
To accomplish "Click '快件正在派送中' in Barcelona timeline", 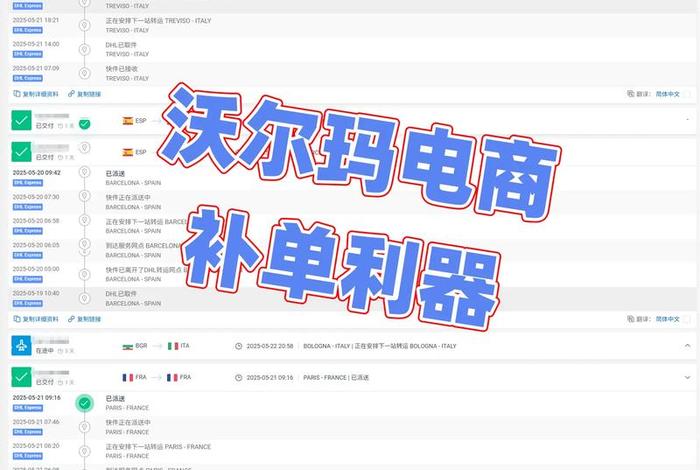I will pyautogui.click(x=128, y=197).
